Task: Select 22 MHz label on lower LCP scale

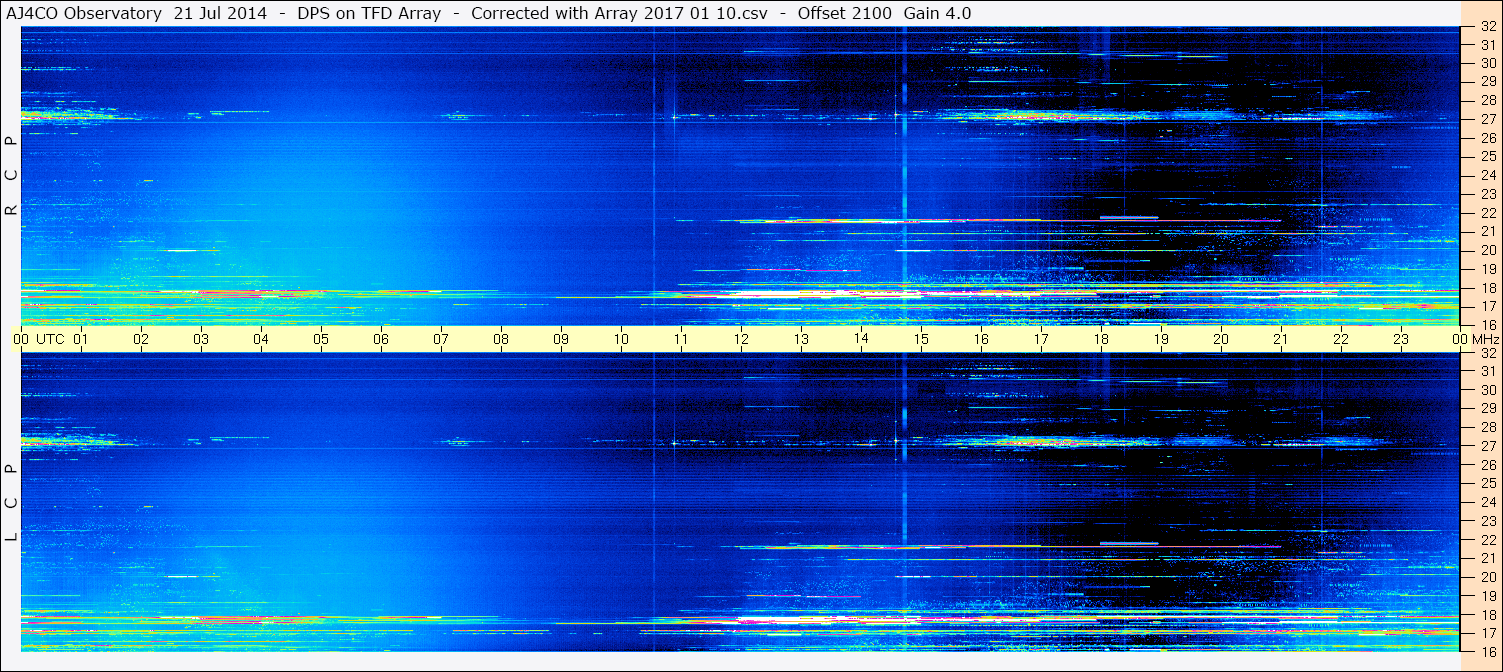Action: (1488, 540)
